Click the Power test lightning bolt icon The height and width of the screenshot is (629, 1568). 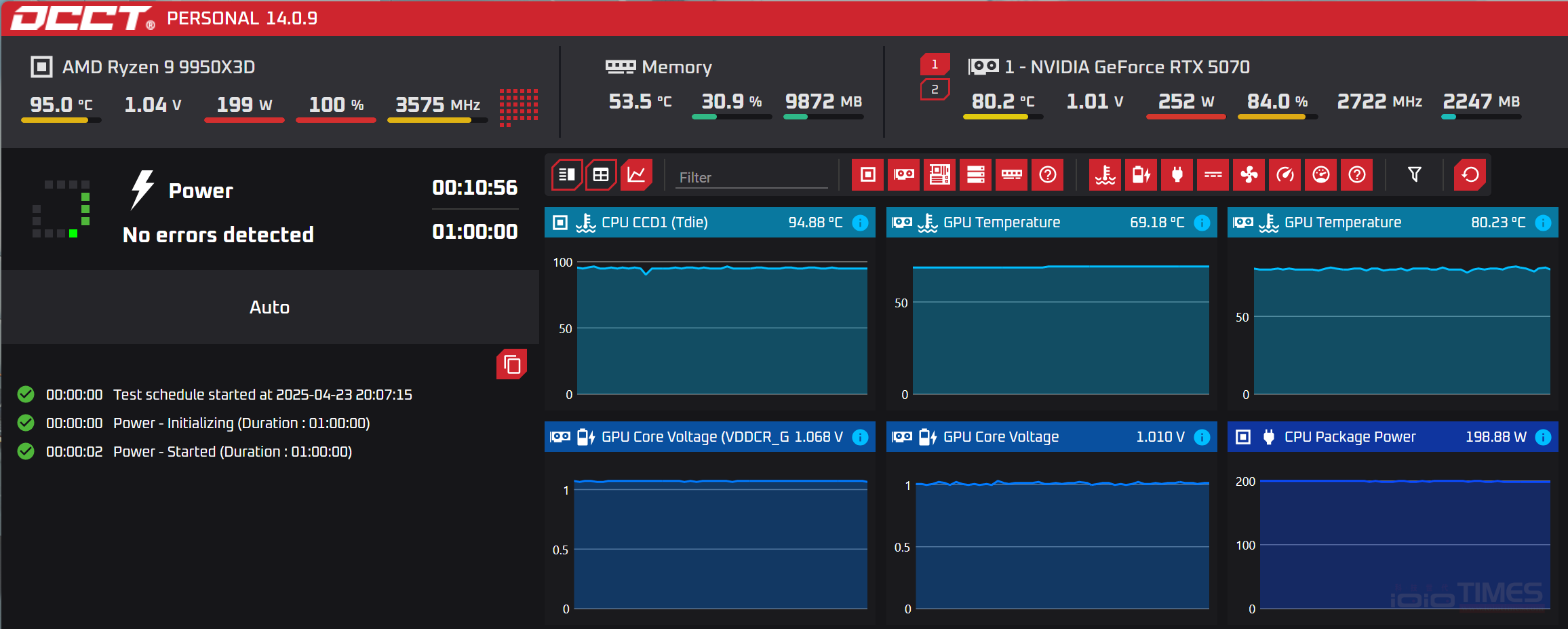coord(142,190)
